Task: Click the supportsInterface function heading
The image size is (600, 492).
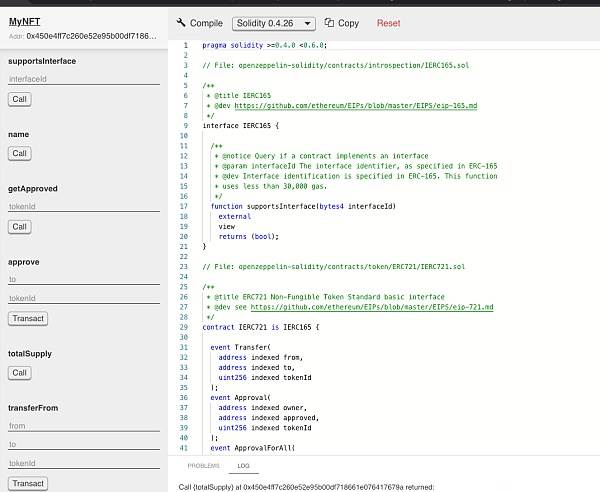Action: click(x=42, y=61)
